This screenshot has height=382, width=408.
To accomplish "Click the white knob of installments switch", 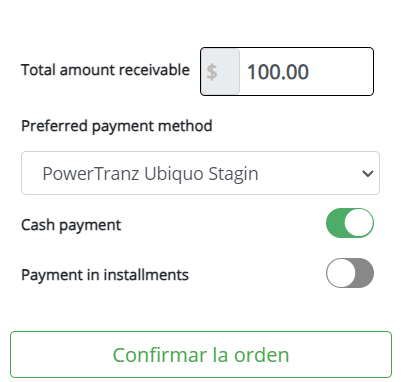I will tap(341, 273).
